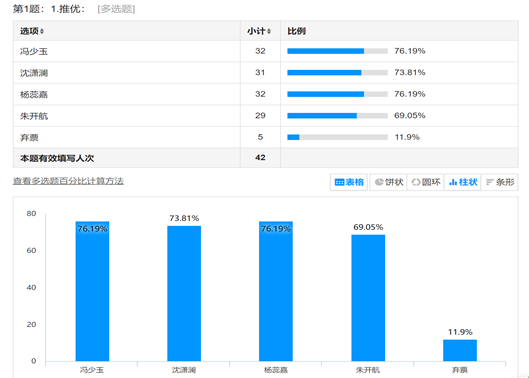Click 本题有效填写人次 label
The height and width of the screenshot is (378, 529).
(57, 158)
